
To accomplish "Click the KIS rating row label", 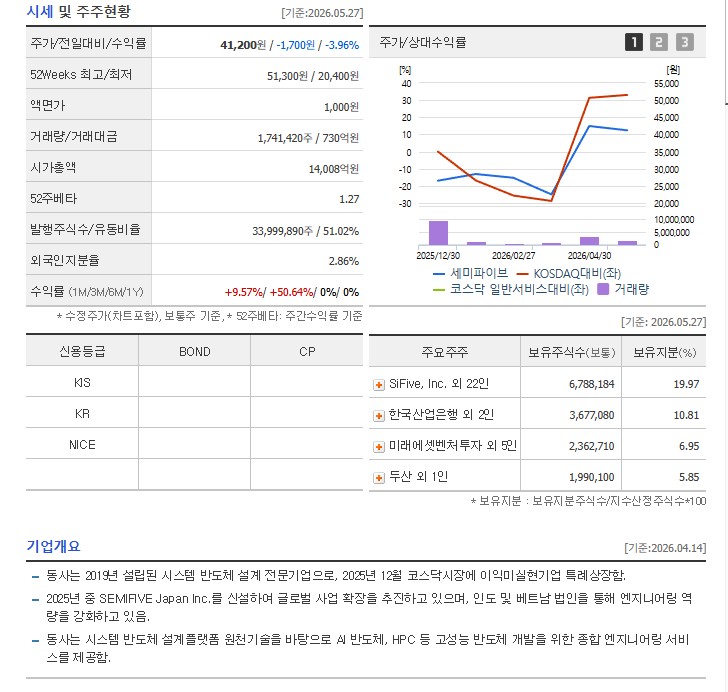I will click(x=82, y=382).
